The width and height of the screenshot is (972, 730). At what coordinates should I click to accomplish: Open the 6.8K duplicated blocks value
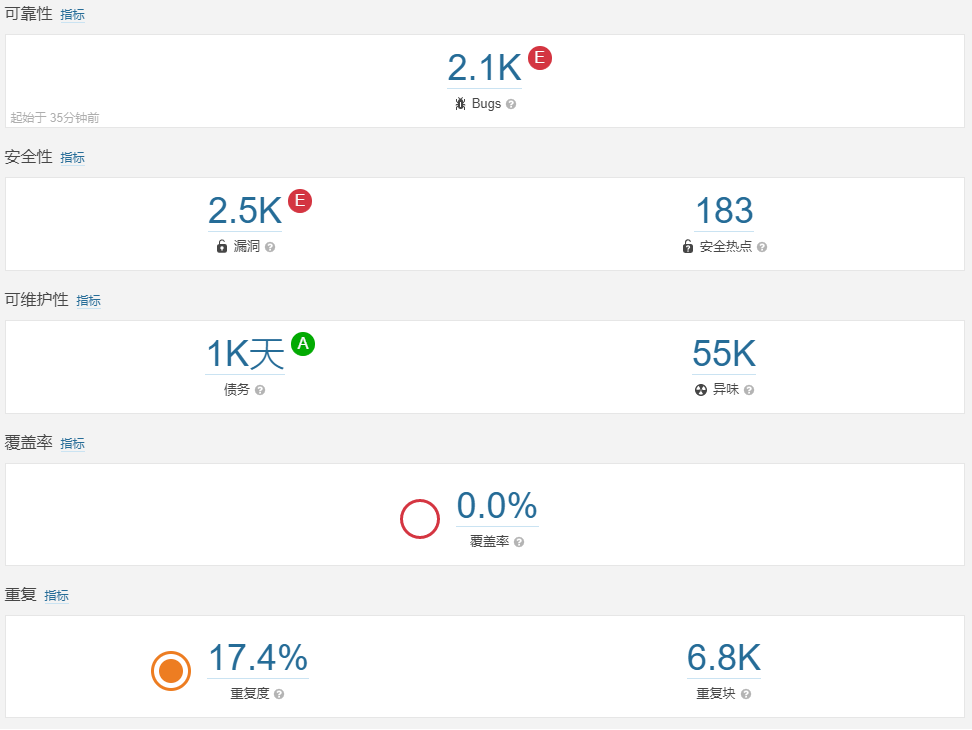point(724,658)
